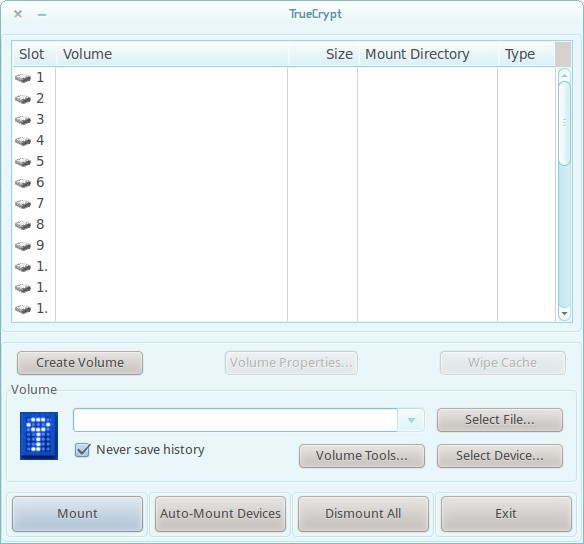Click the blue TrueCrypt logo icon
The image size is (584, 544).
pos(39,436)
